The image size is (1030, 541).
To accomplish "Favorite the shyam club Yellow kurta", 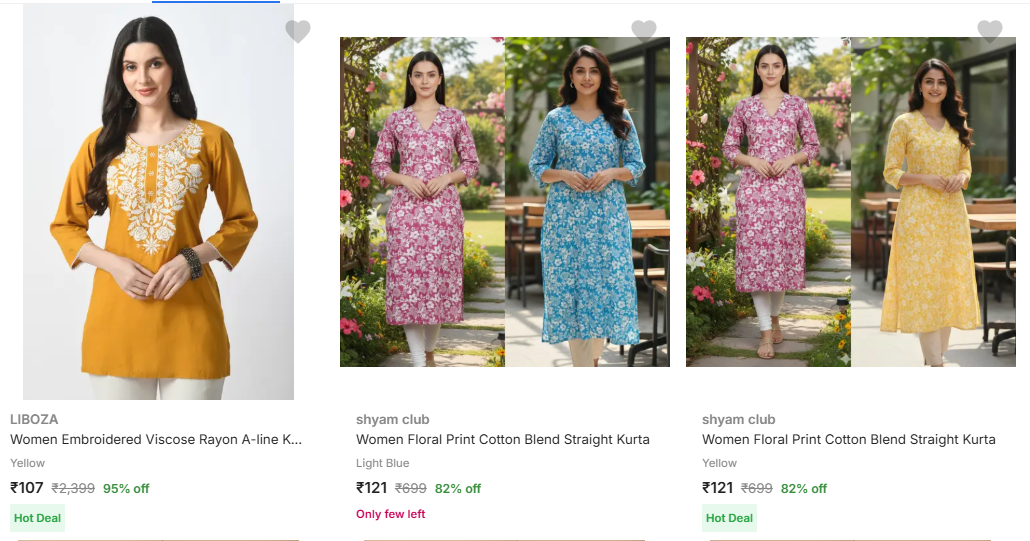I will 990,31.
